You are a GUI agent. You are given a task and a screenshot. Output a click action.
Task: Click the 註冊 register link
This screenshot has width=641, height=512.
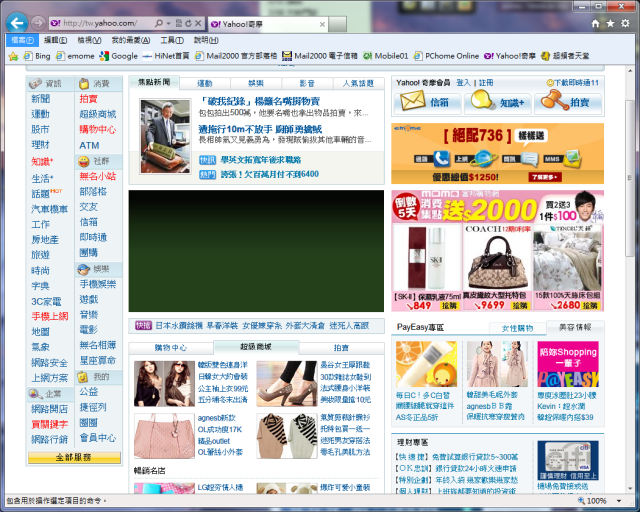click(486, 83)
